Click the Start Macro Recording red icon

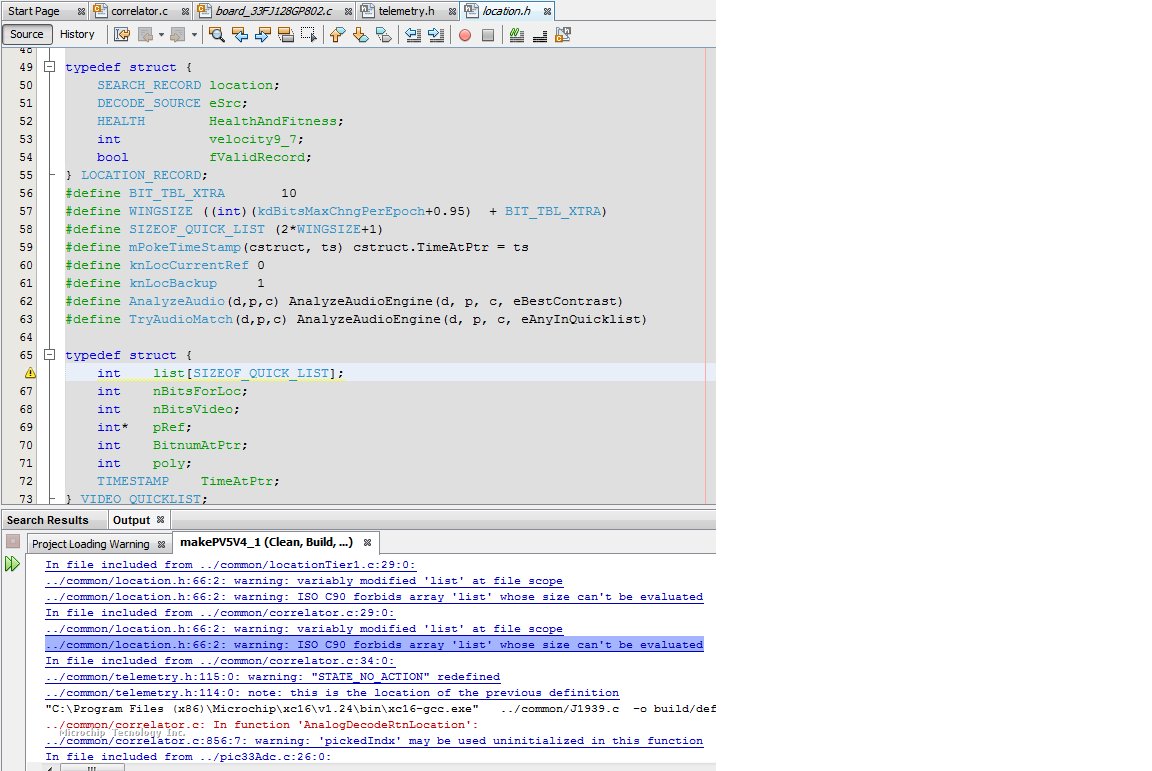pyautogui.click(x=464, y=34)
